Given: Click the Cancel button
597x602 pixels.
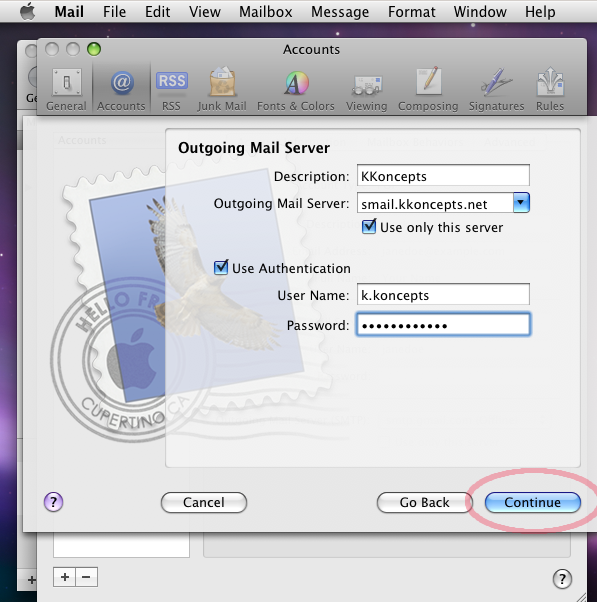Looking at the screenshot, I should point(204,502).
